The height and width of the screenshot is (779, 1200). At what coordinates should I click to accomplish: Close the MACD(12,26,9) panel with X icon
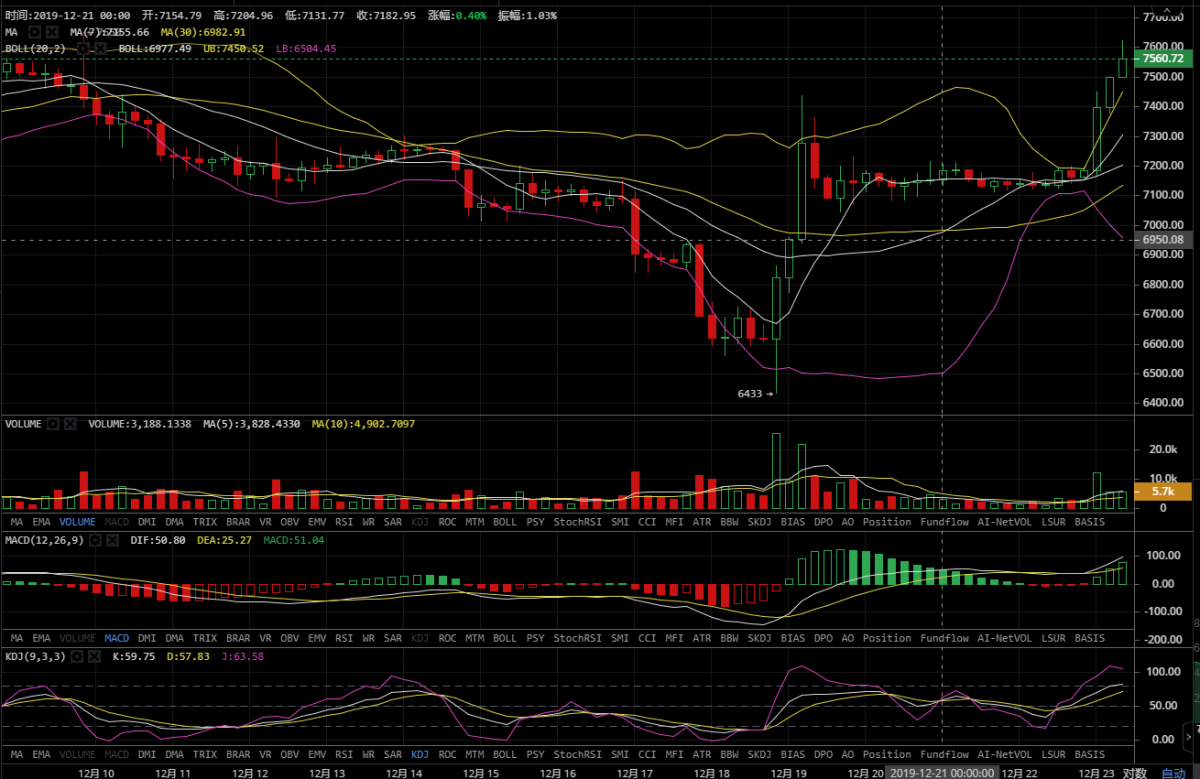click(x=111, y=540)
